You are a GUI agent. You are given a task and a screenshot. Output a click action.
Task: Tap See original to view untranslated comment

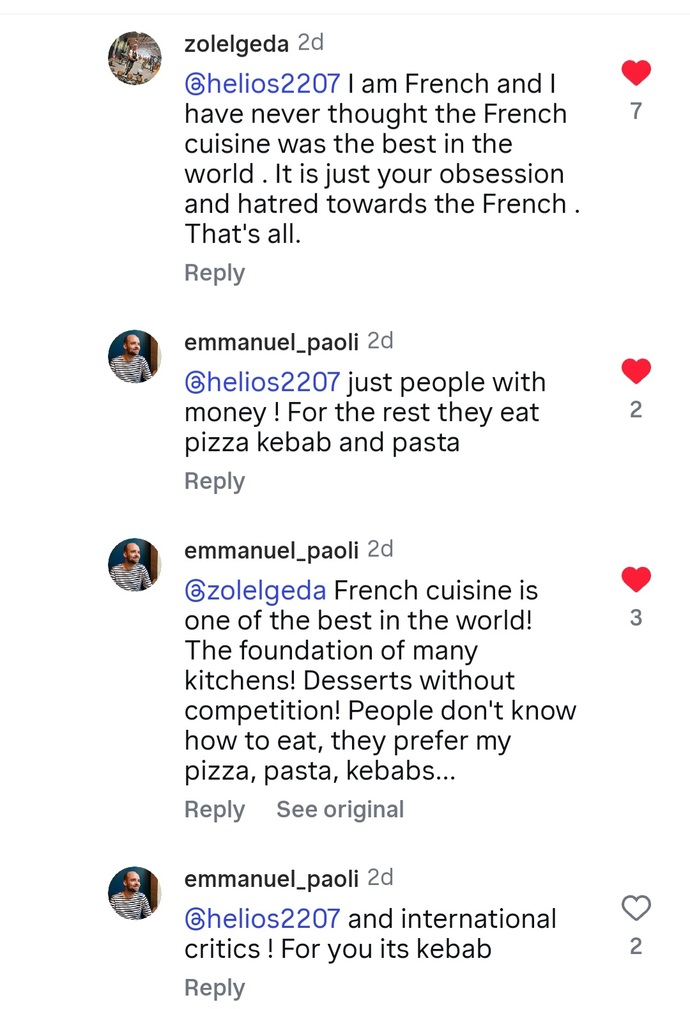pyautogui.click(x=340, y=810)
